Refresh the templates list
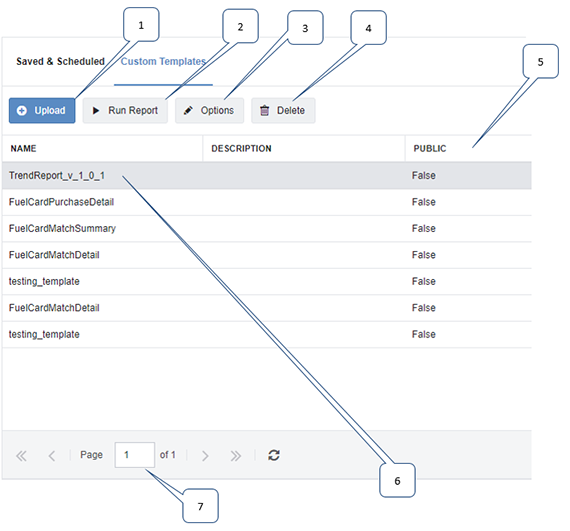The height and width of the screenshot is (531, 570). click(274, 455)
